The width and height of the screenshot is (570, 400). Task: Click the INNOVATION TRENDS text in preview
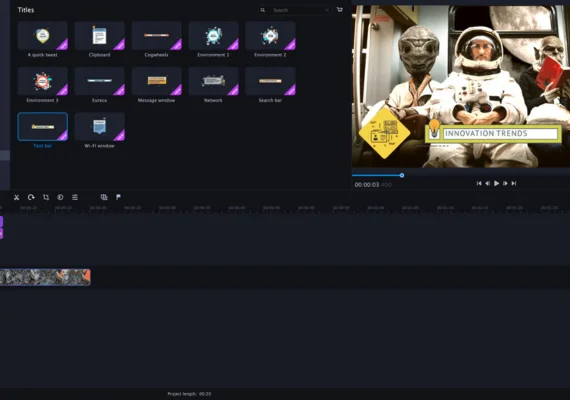486,133
